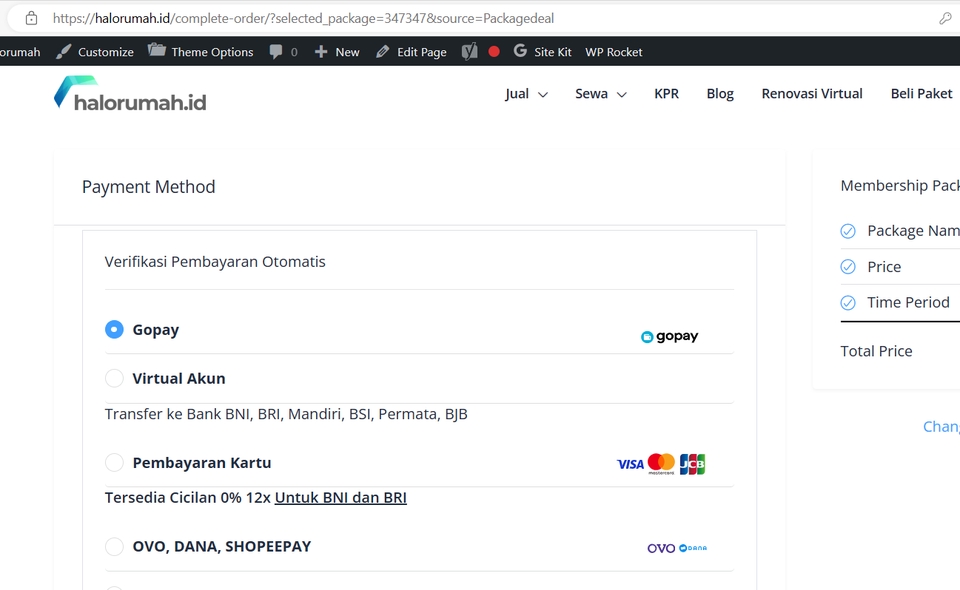Click the Untuk BNI dan BRI link
The height and width of the screenshot is (590, 960).
coord(340,497)
